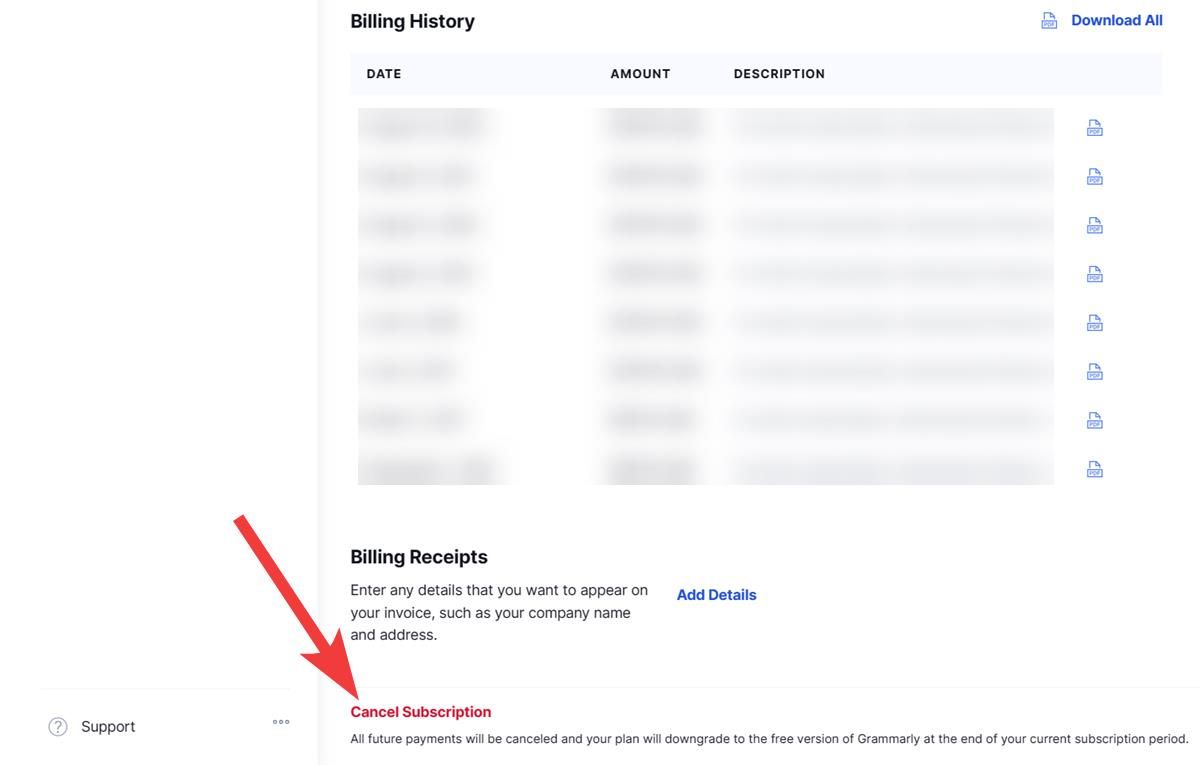Select the Support menu item
This screenshot has width=1200, height=765.
107,726
